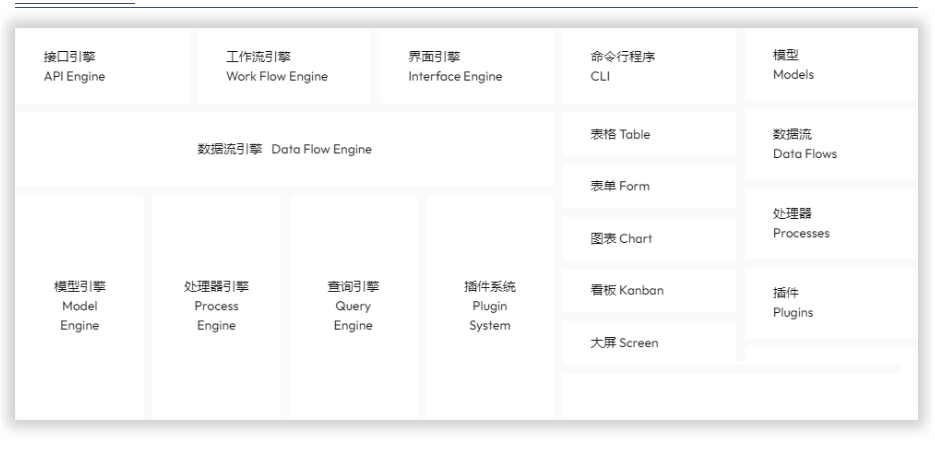Select the Data Flow Engine bar
Viewport: 935px width, 464px height.
click(284, 150)
